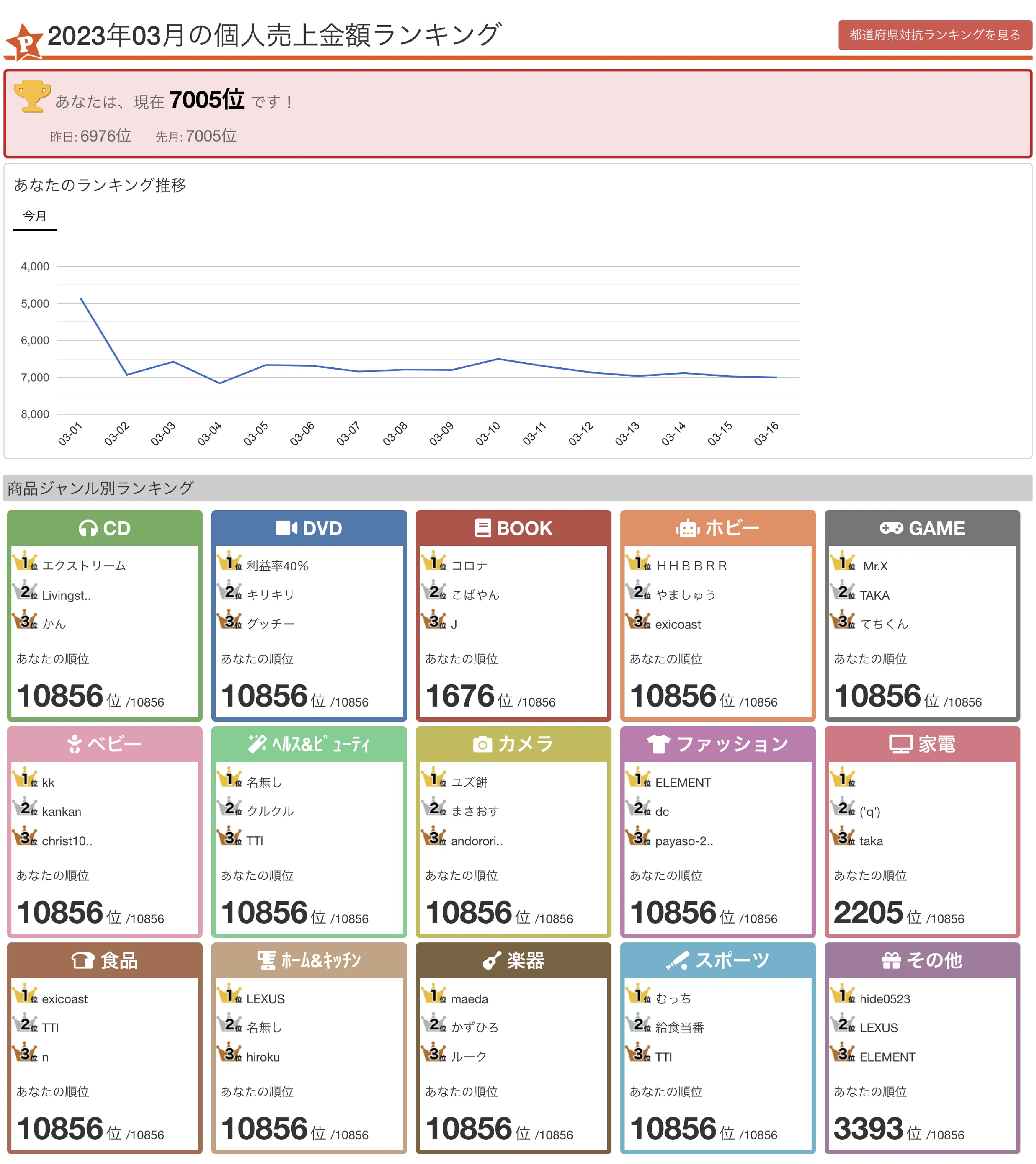Click user クルクル in ヘルス card

click(270, 811)
